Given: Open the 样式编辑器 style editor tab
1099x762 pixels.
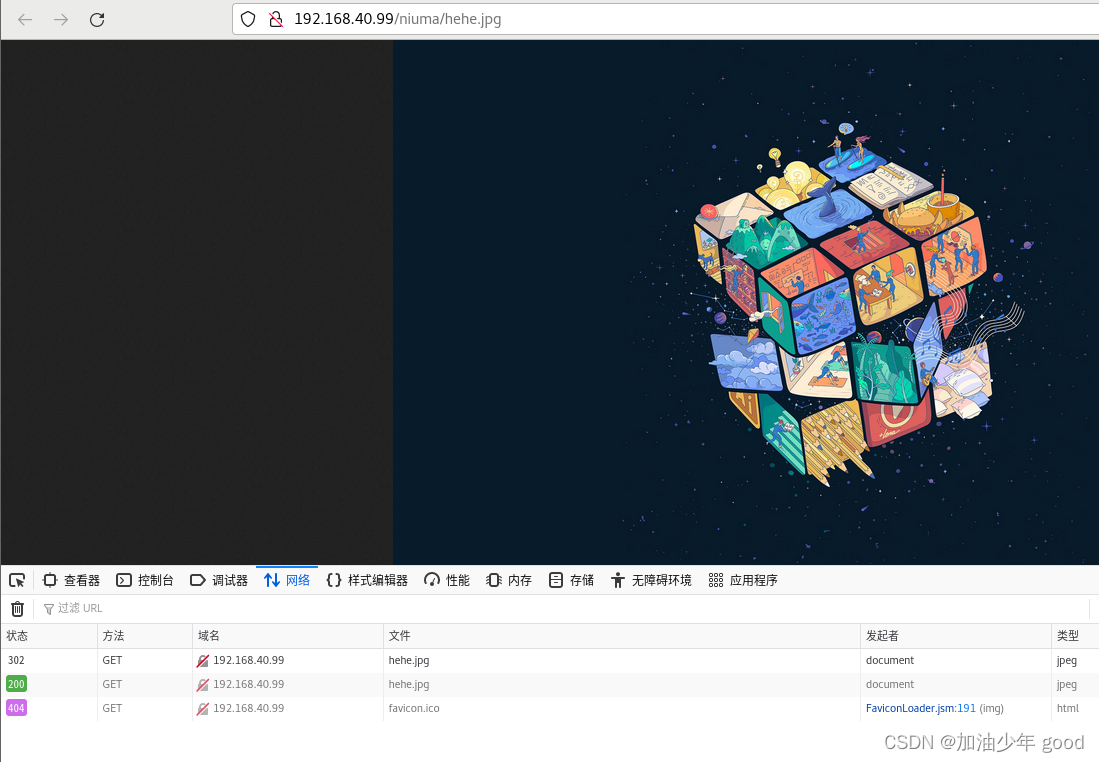Looking at the screenshot, I should pyautogui.click(x=367, y=580).
